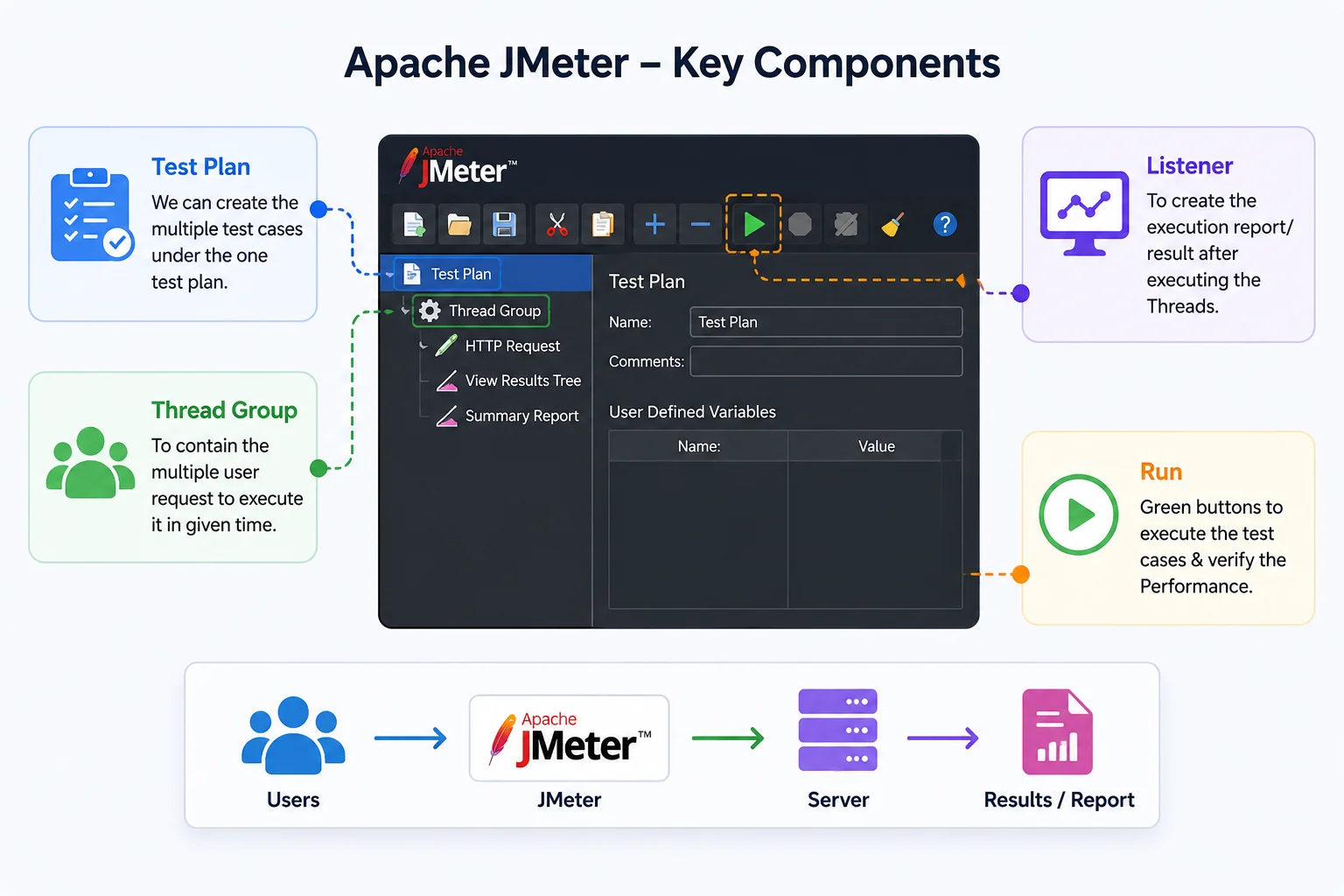Viewport: 1344px width, 896px height.
Task: Remove element with minus icon
Action: click(701, 225)
